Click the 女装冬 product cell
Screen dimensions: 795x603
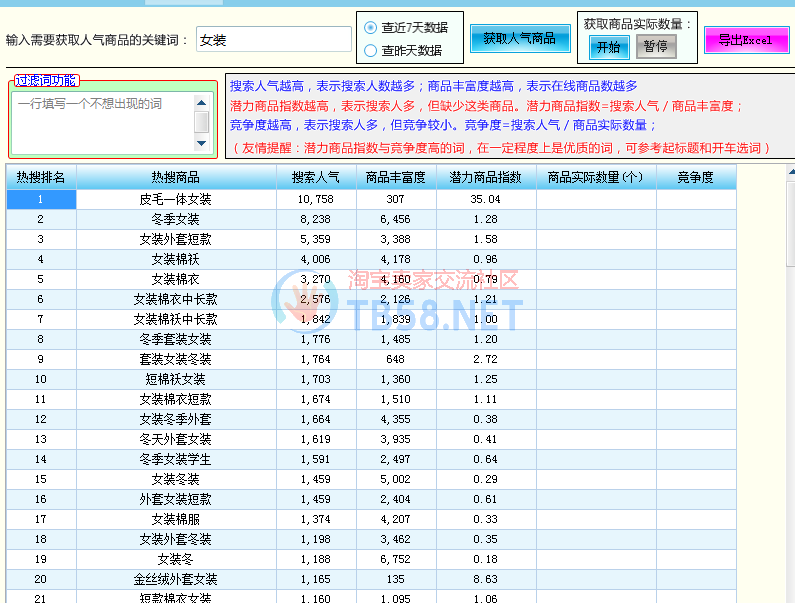point(176,559)
